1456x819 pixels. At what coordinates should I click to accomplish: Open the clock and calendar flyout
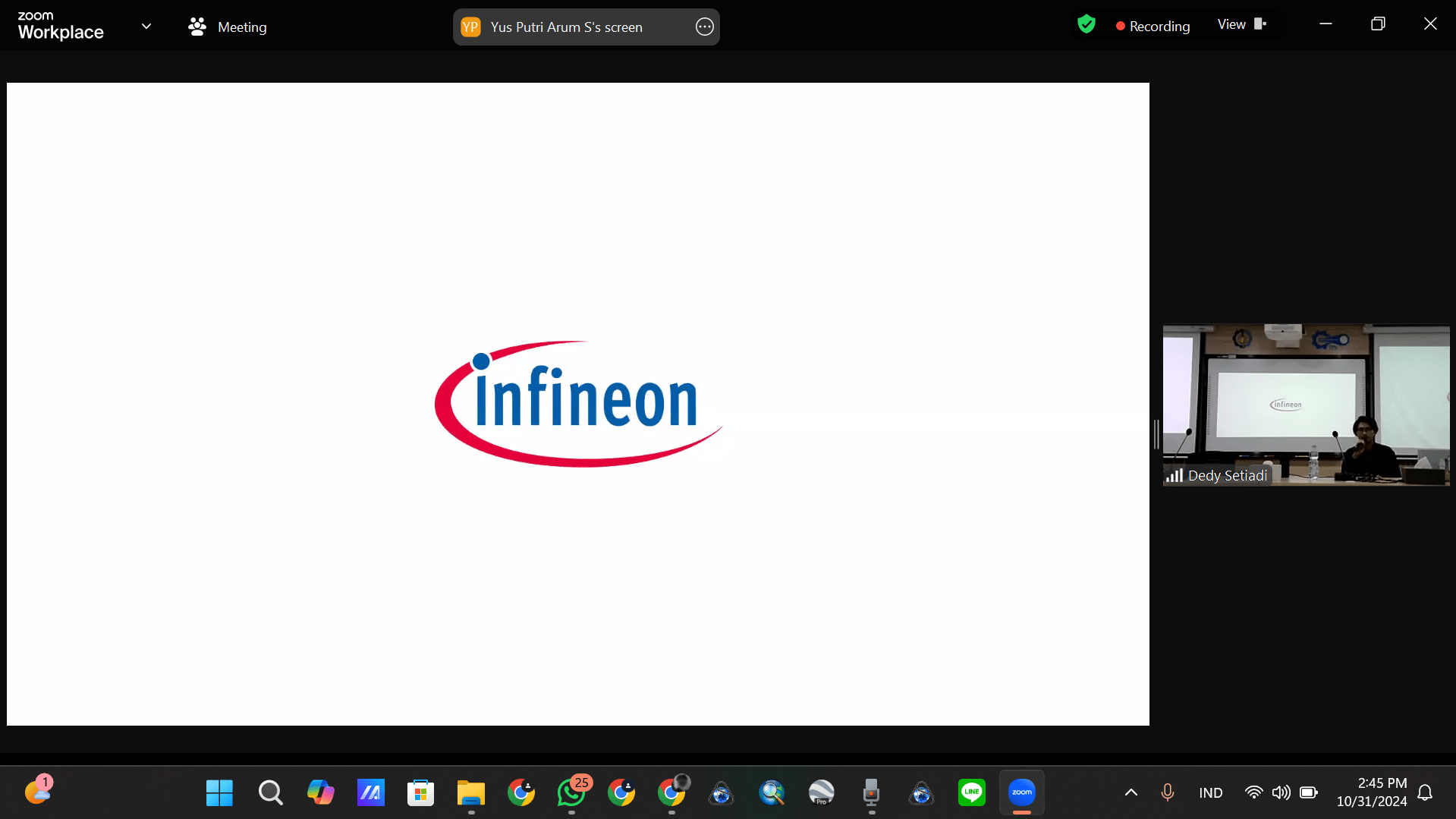click(1371, 792)
